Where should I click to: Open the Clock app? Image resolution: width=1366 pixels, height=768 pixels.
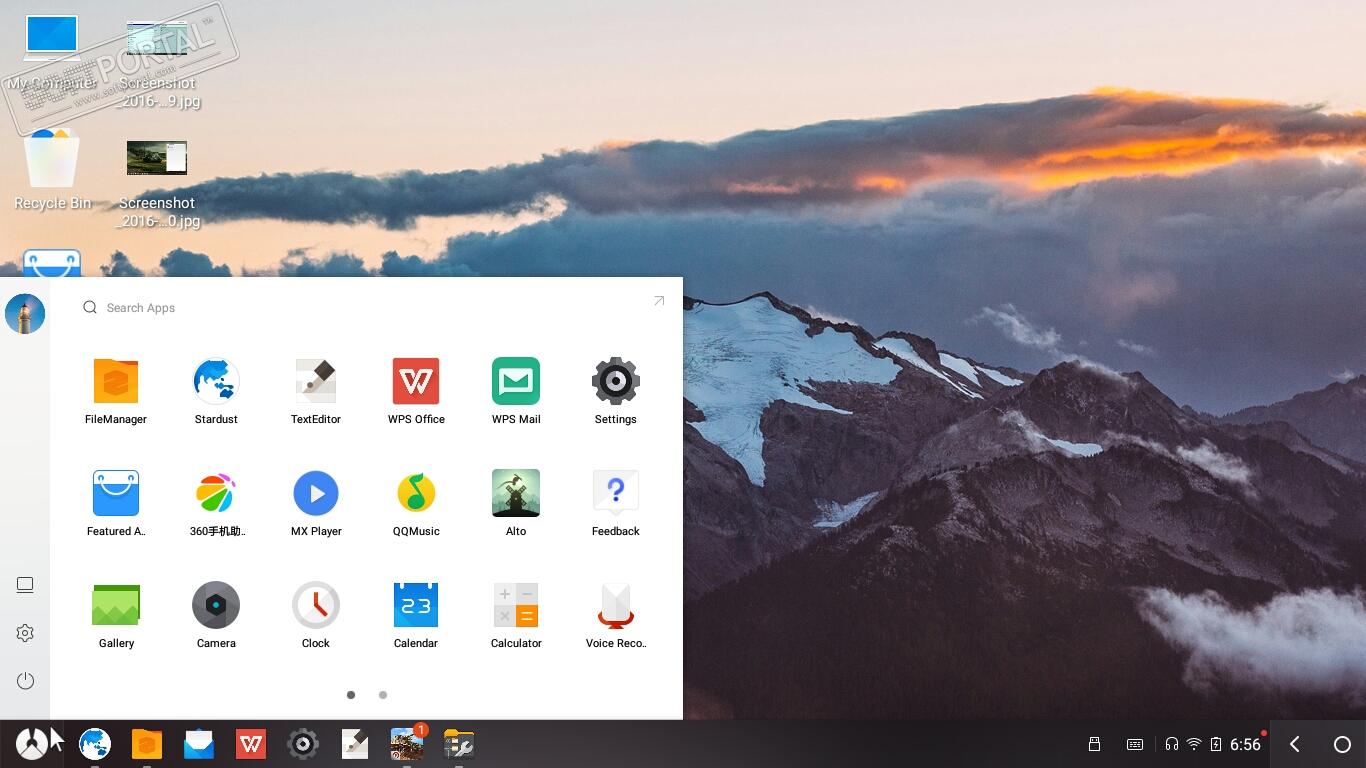316,615
